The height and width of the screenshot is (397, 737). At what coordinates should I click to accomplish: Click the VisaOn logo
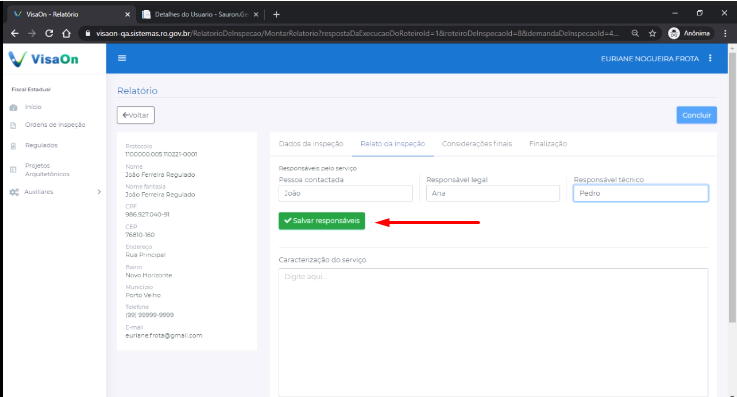[44, 59]
